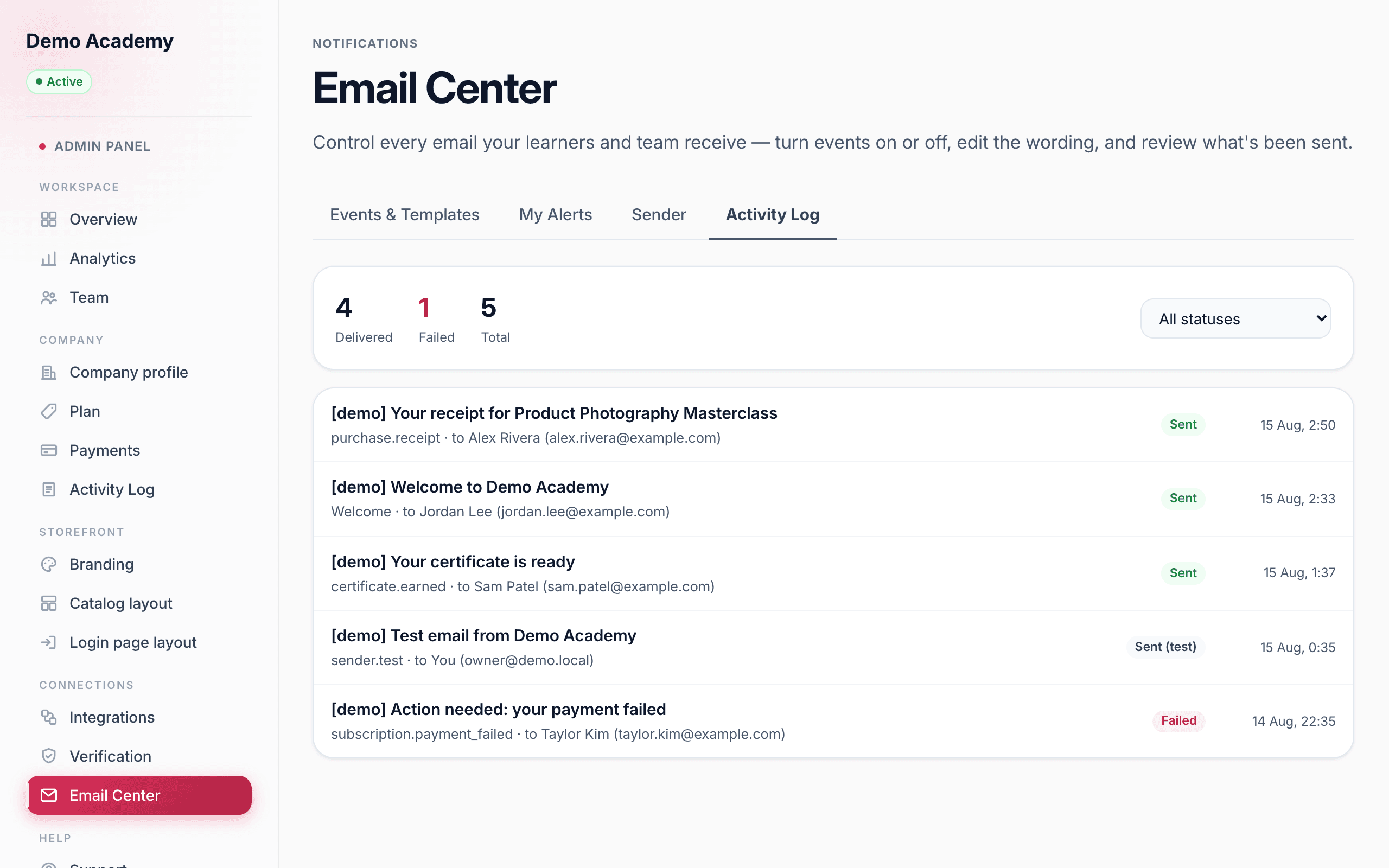The height and width of the screenshot is (868, 1389).
Task: Select the Plan tag icon
Action: pos(49,412)
